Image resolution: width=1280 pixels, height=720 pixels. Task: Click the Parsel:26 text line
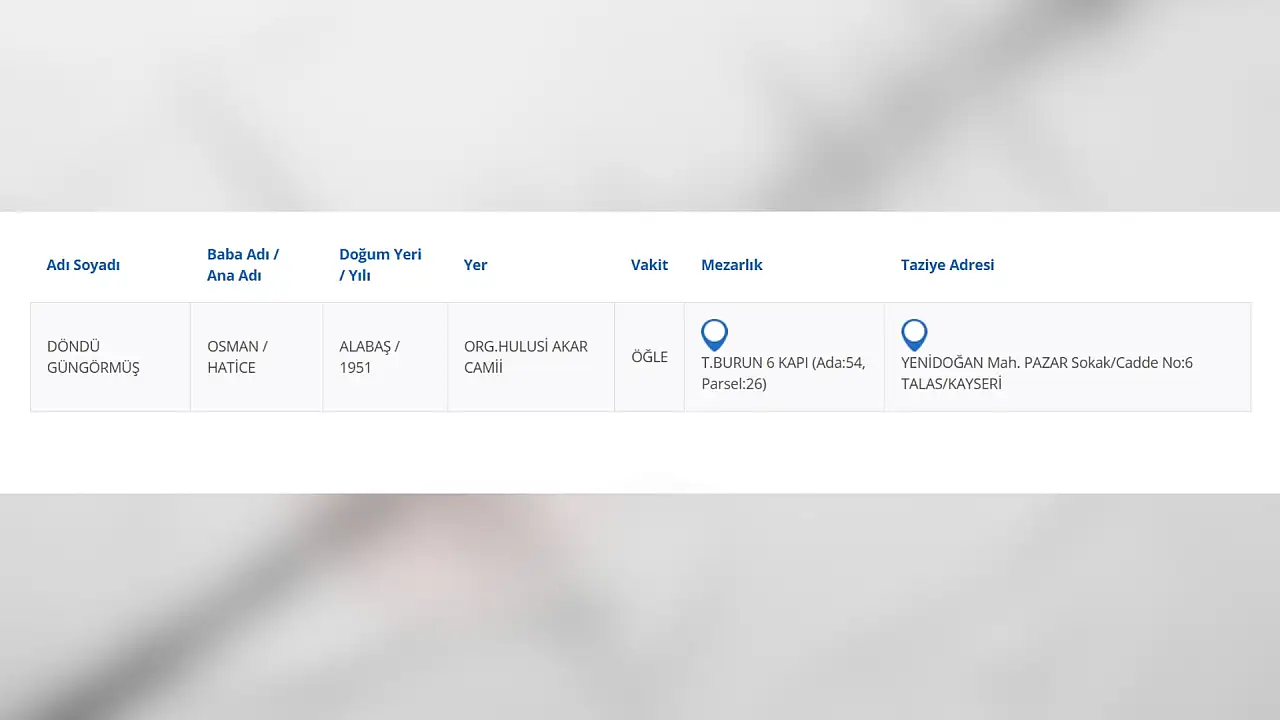[734, 384]
